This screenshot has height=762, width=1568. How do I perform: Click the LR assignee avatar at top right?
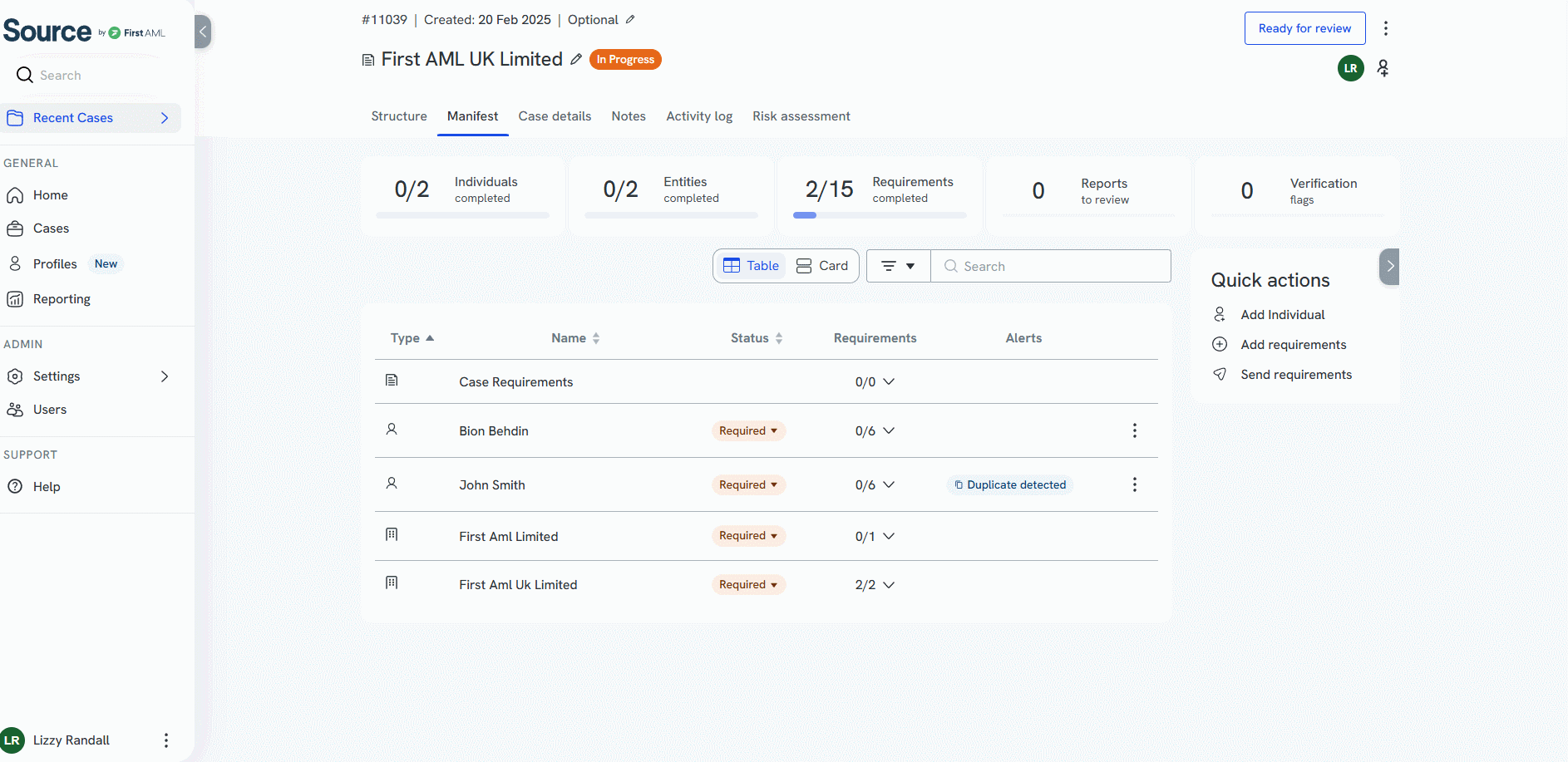click(x=1351, y=68)
